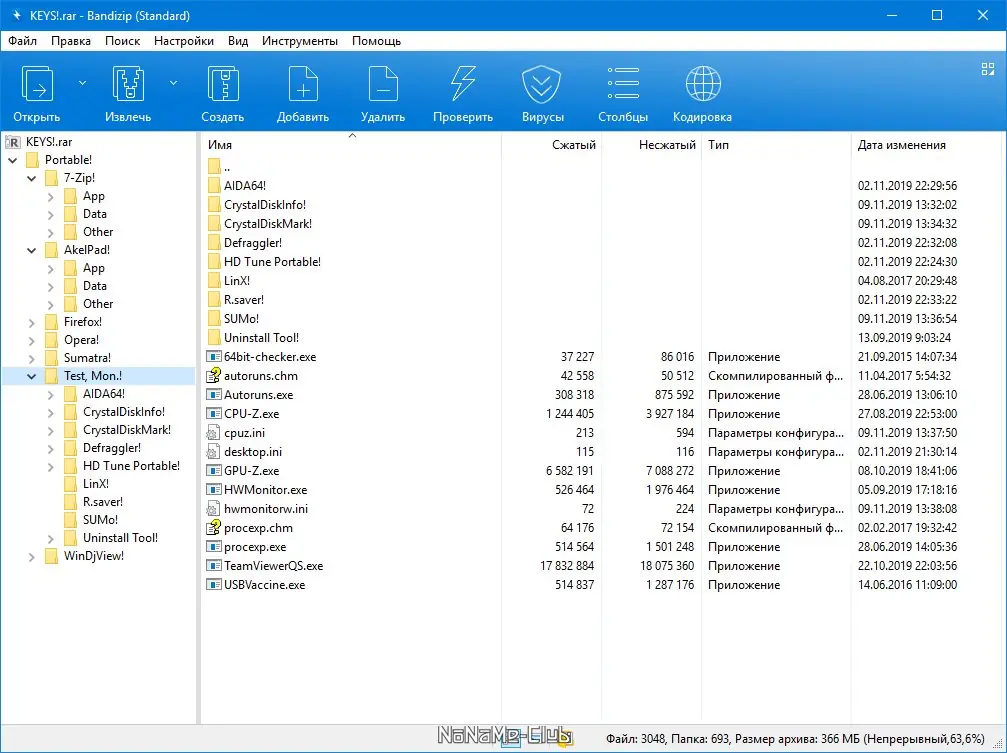The image size is (1007, 753).
Task: Select the SUMo! folder icon in file list
Action: pyautogui.click(x=215, y=319)
